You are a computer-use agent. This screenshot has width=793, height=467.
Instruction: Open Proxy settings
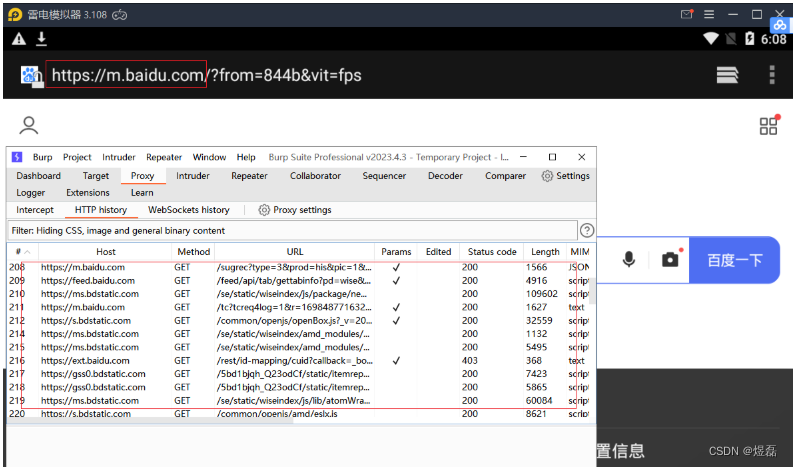tap(295, 209)
